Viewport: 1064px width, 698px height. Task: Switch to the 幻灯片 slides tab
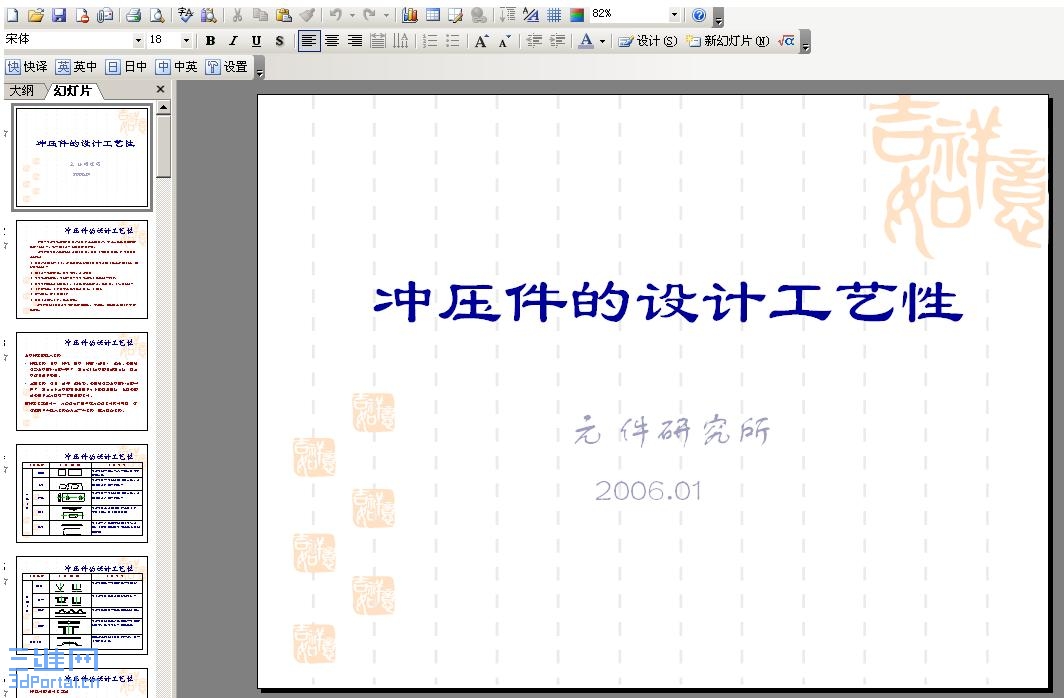[73, 90]
